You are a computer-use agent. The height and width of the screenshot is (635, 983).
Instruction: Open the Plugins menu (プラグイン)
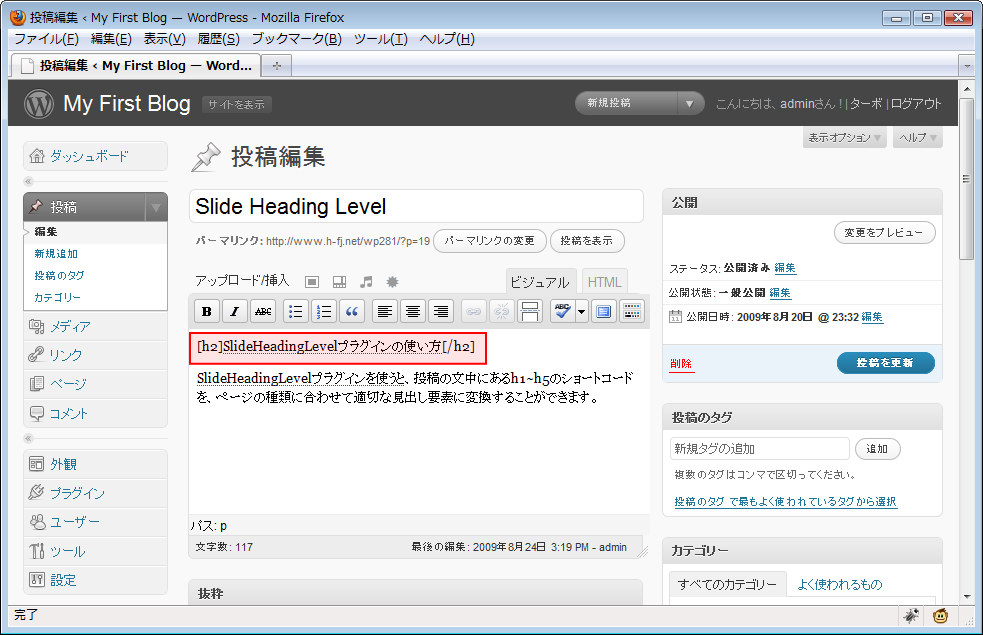(x=95, y=493)
